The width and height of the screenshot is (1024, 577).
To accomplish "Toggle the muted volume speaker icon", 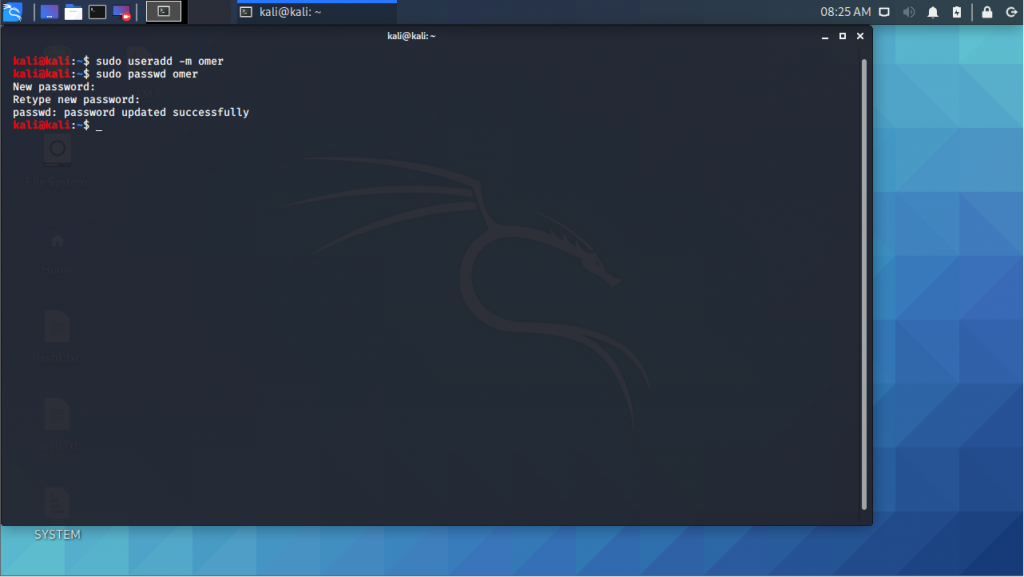I will (x=908, y=12).
